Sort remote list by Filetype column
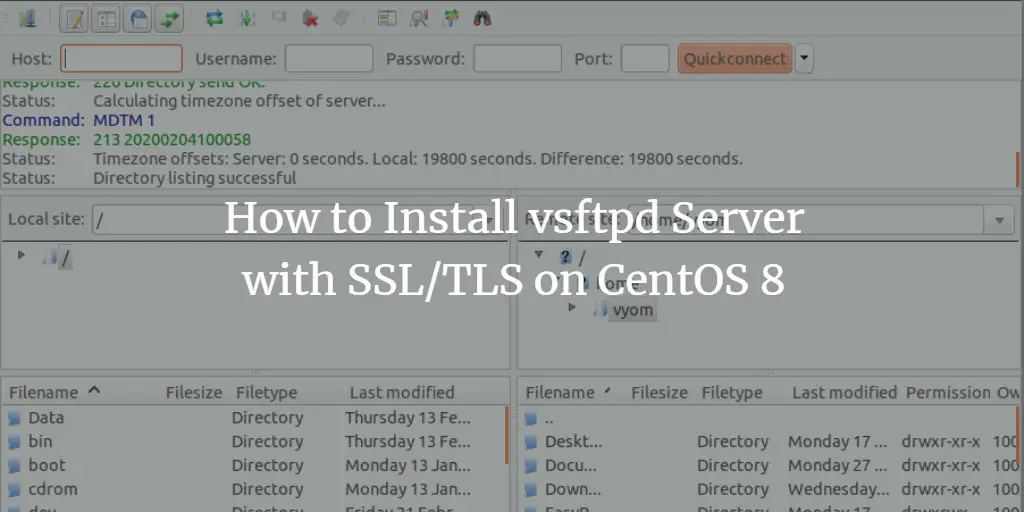 coord(732,392)
